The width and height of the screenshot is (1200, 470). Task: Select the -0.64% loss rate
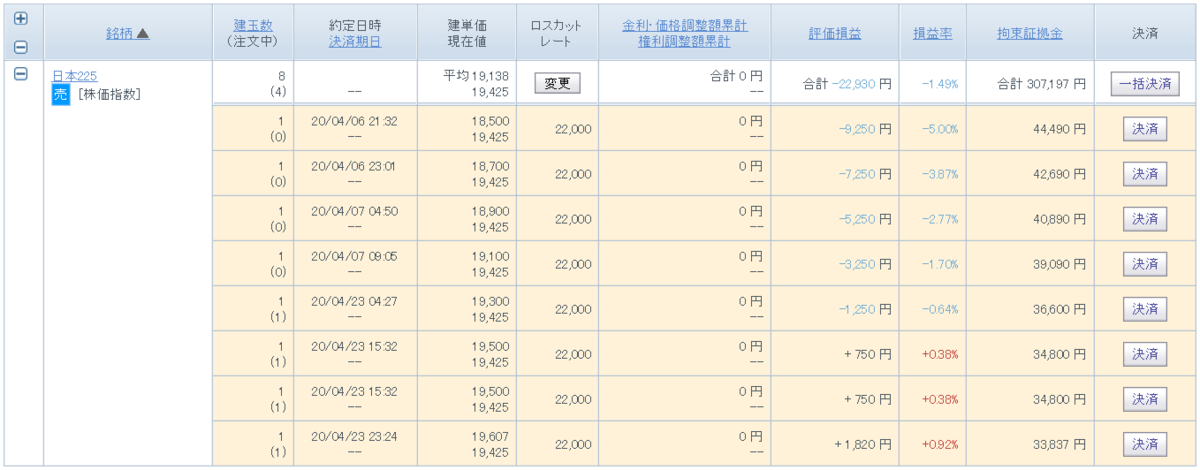coord(940,308)
